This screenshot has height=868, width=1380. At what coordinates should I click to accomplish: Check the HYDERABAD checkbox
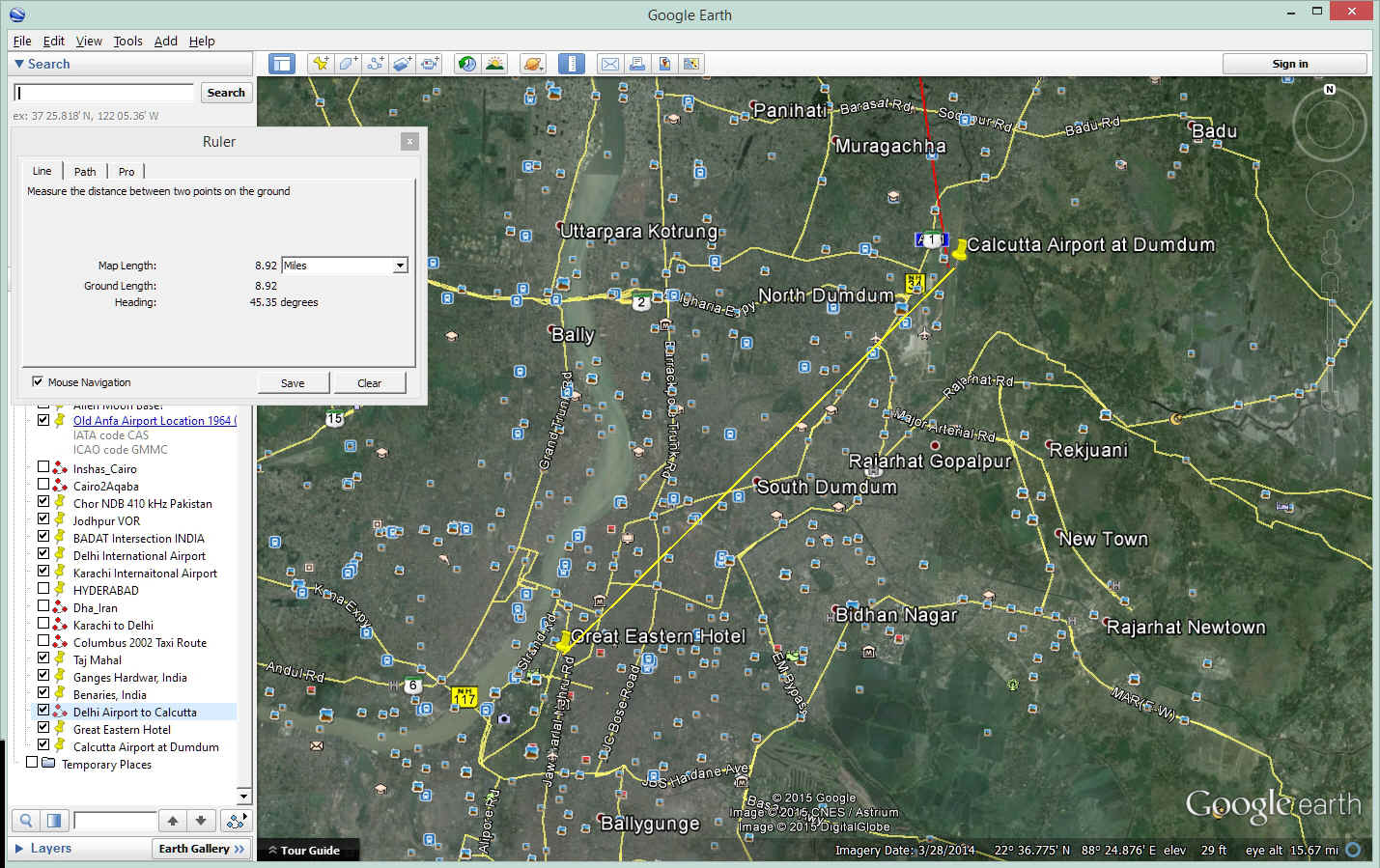tap(42, 590)
